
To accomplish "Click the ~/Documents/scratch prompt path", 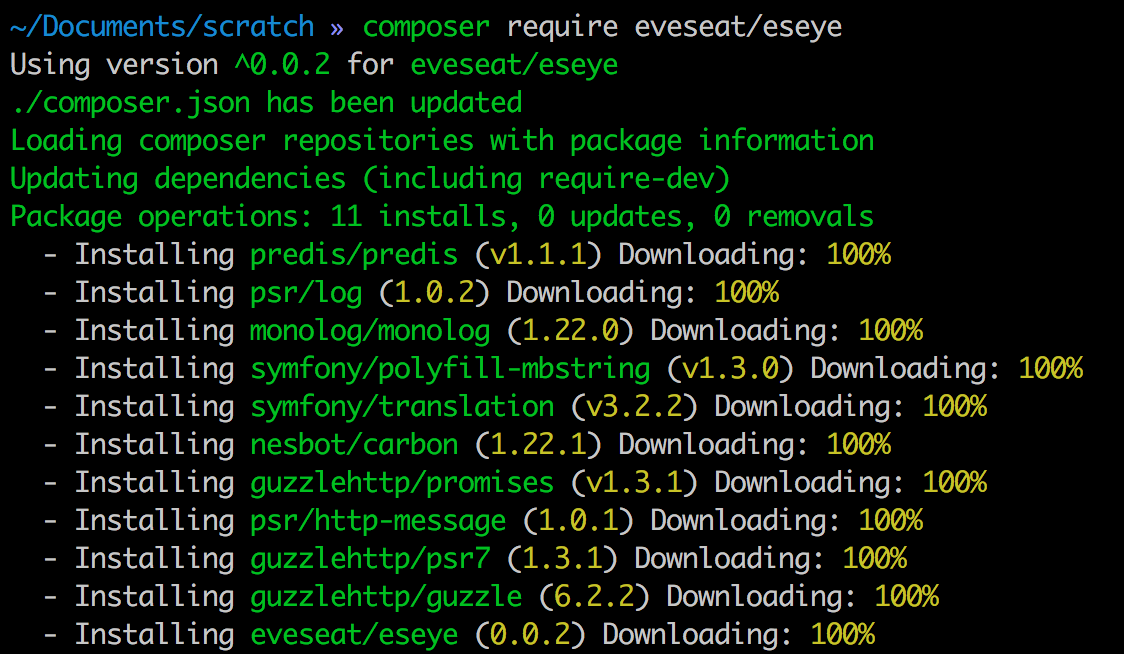I will [x=162, y=27].
